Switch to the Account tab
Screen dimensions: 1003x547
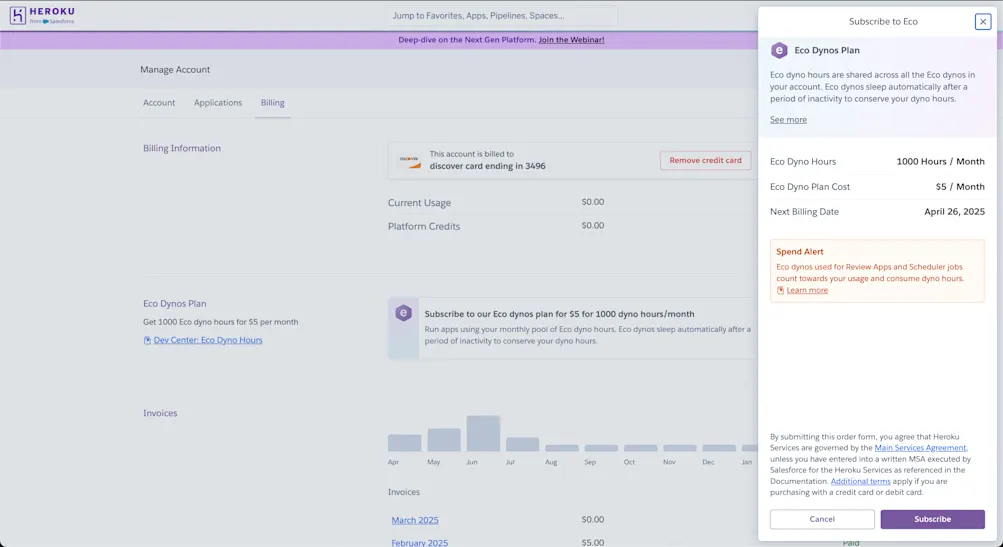159,102
